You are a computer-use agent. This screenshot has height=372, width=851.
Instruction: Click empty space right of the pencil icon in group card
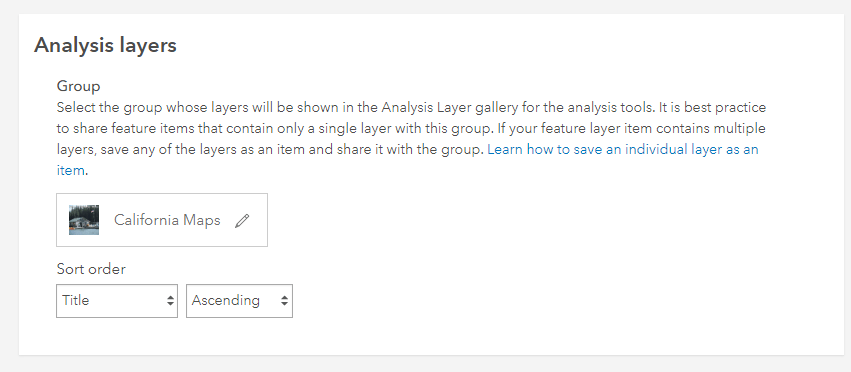259,220
